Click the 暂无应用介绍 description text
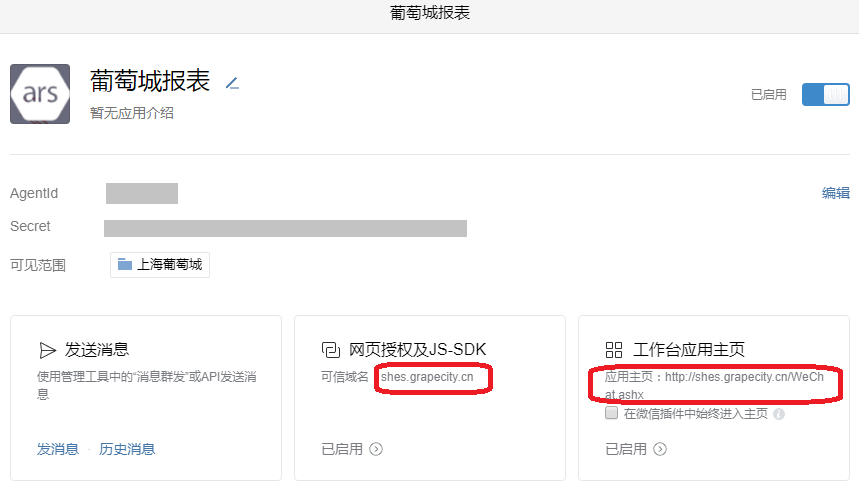 click(132, 113)
